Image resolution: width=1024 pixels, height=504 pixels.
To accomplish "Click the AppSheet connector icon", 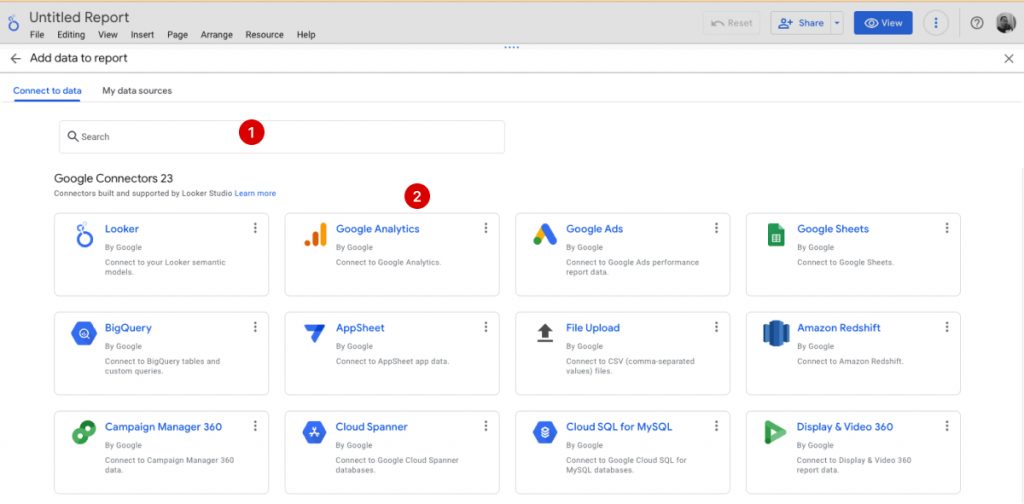I will [315, 334].
